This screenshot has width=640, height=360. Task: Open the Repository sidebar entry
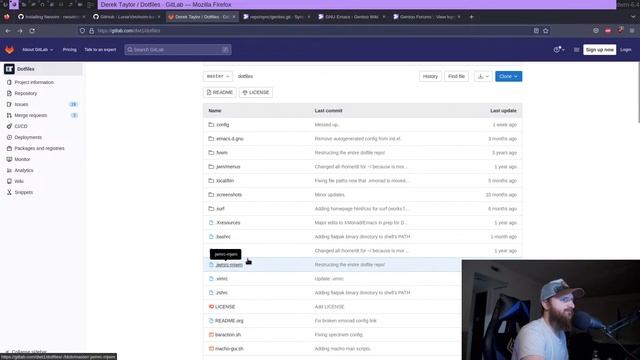click(26, 93)
